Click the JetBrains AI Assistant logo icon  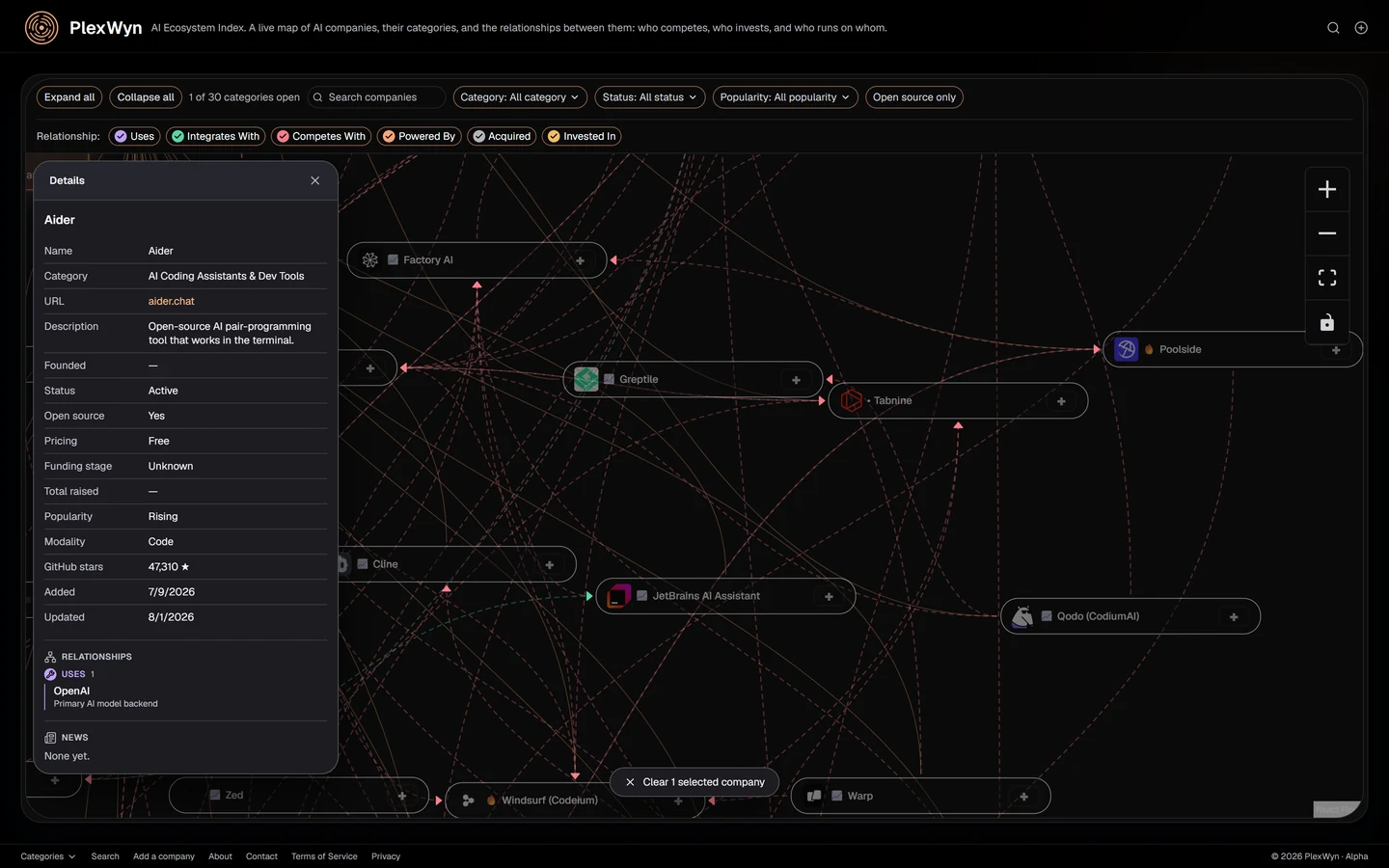pyautogui.click(x=619, y=596)
